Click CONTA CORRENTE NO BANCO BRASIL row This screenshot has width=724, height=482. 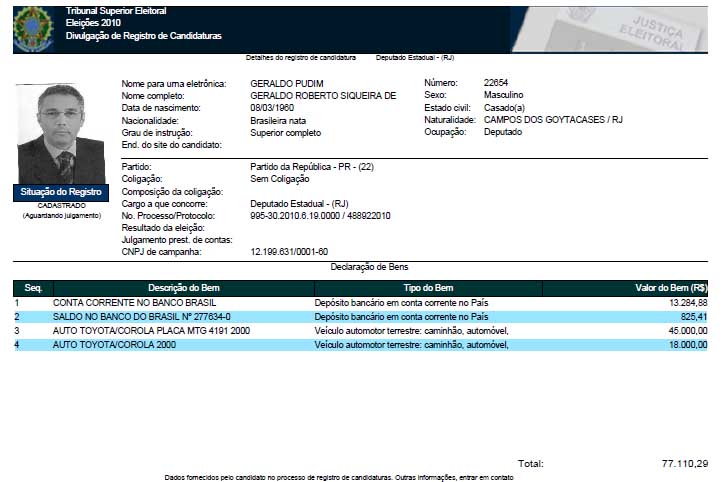point(360,303)
